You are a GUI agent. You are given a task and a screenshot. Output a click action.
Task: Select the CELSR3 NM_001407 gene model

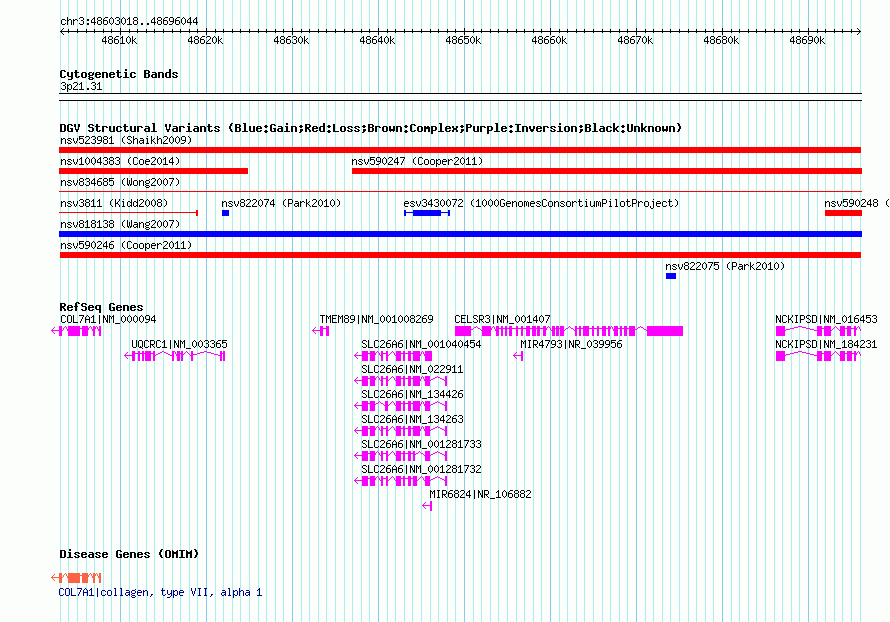(x=569, y=331)
